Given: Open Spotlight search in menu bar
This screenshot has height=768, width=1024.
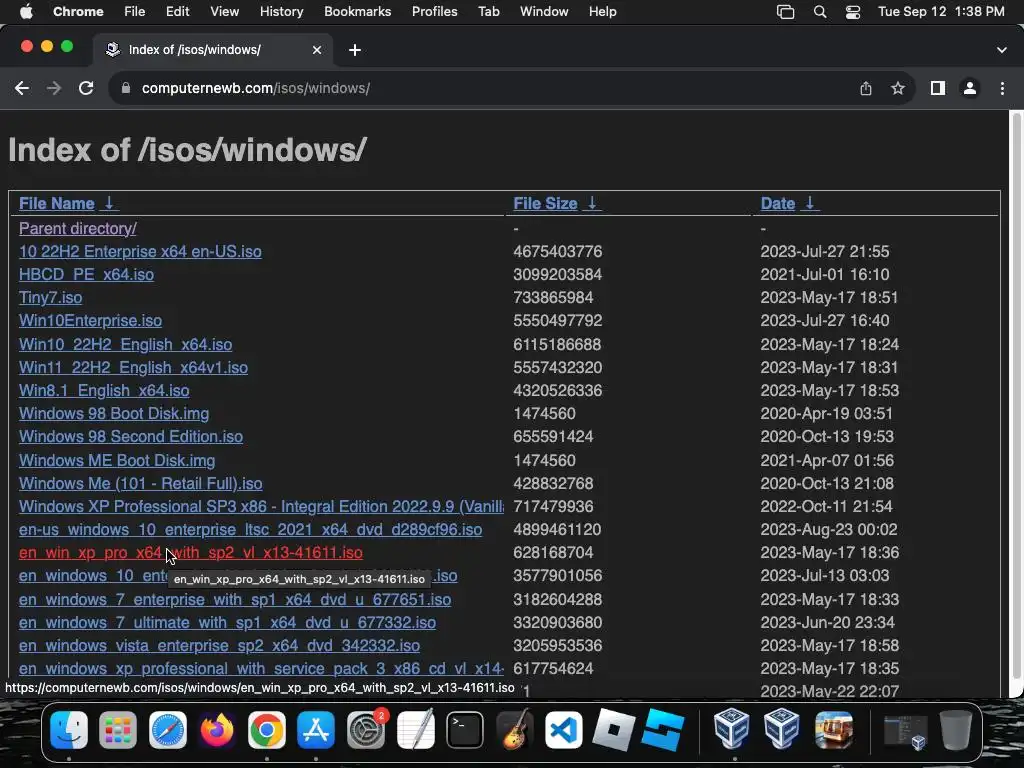Looking at the screenshot, I should tap(820, 12).
